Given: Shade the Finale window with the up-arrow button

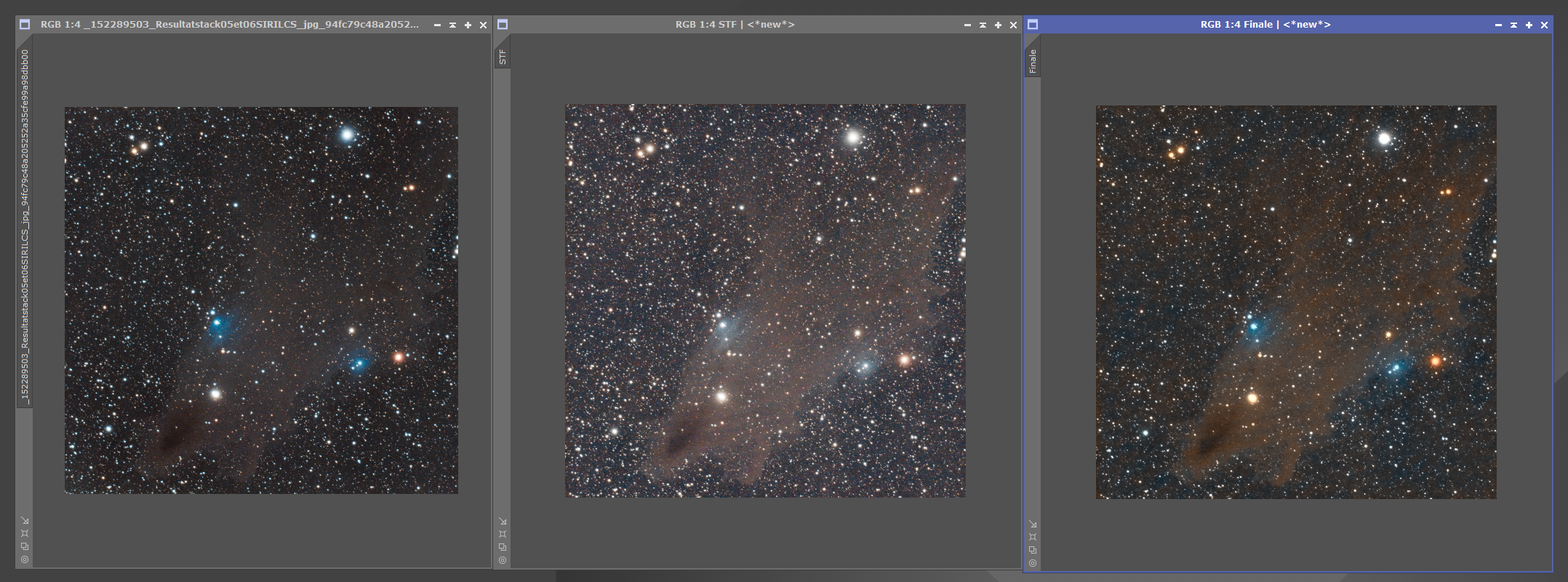Looking at the screenshot, I should pyautogui.click(x=1513, y=25).
